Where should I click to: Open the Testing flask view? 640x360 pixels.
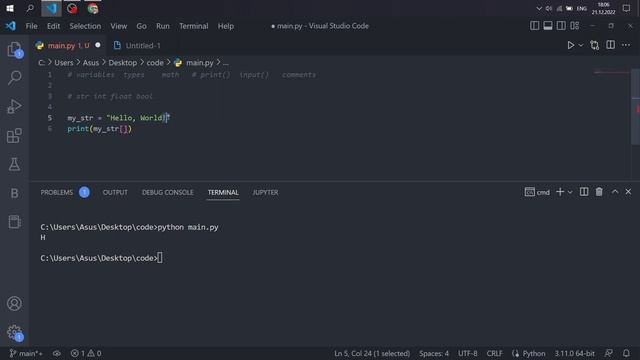pyautogui.click(x=14, y=164)
